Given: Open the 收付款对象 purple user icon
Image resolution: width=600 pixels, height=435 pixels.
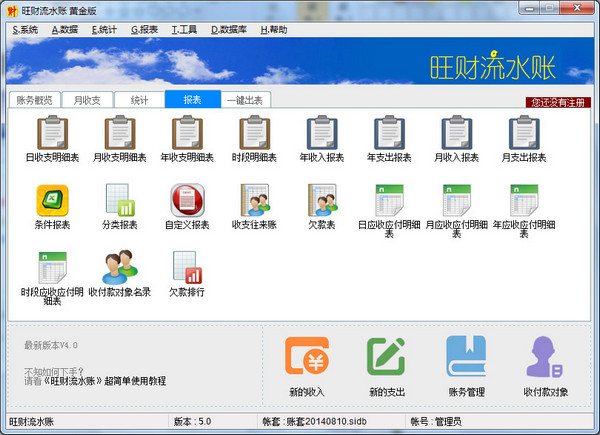Looking at the screenshot, I should [546, 357].
